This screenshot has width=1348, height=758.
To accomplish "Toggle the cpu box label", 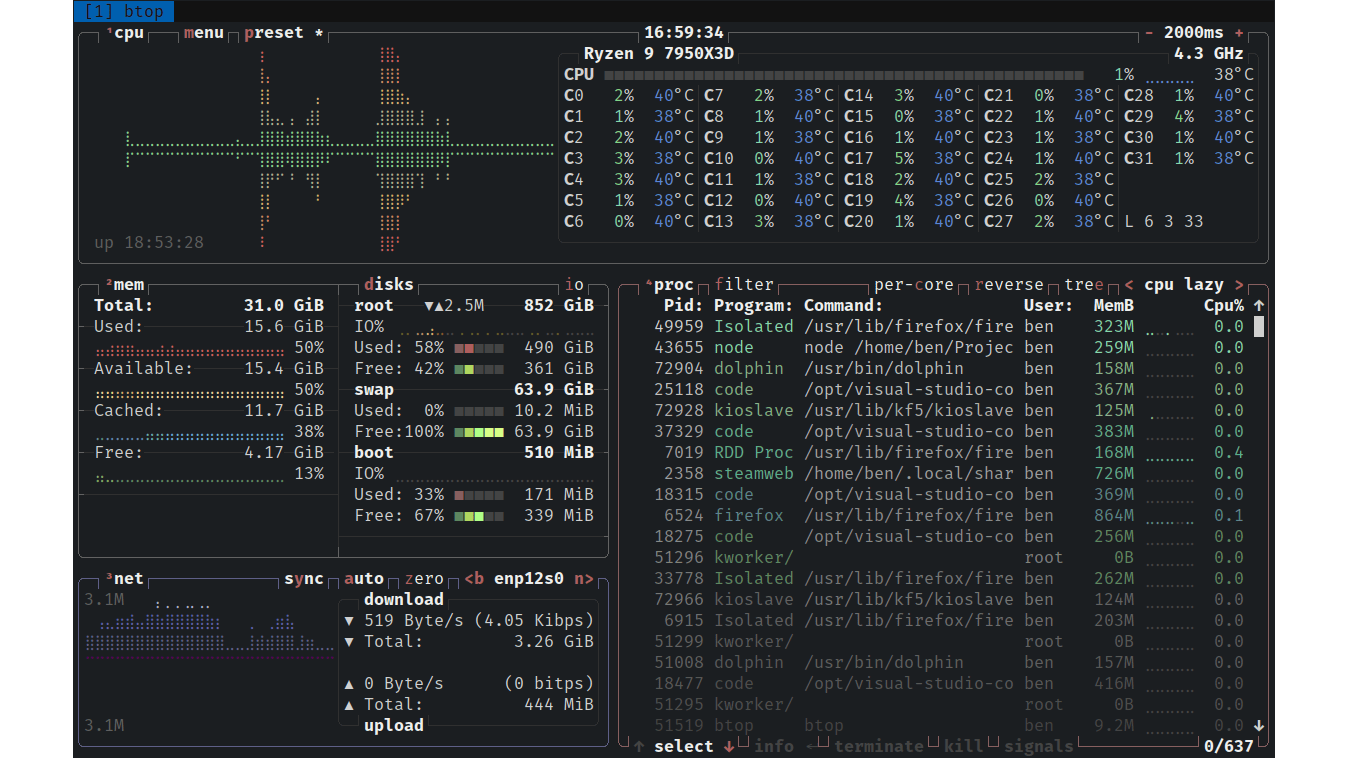I will [126, 33].
